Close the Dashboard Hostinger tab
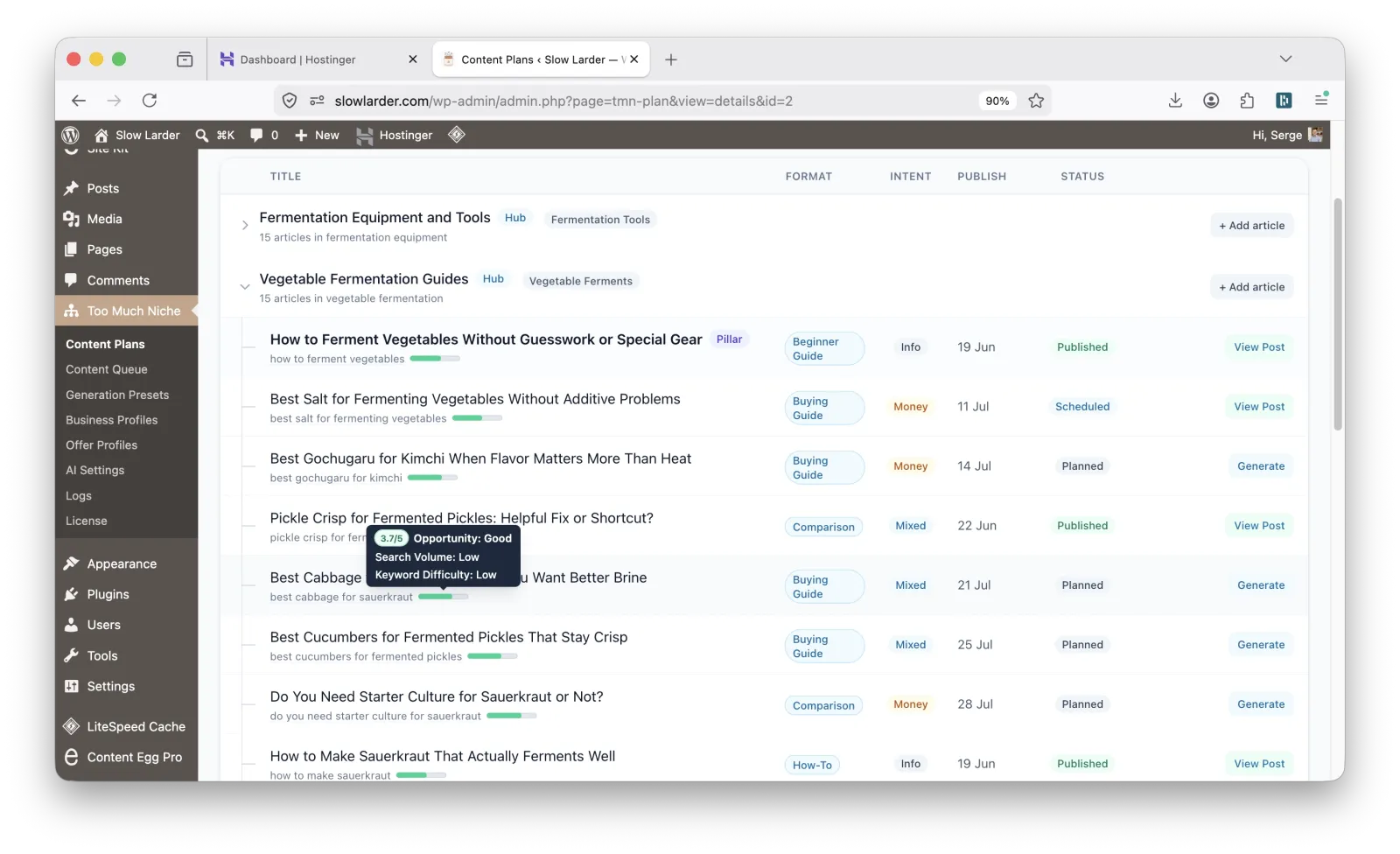This screenshot has width=1400, height=854. (x=413, y=59)
